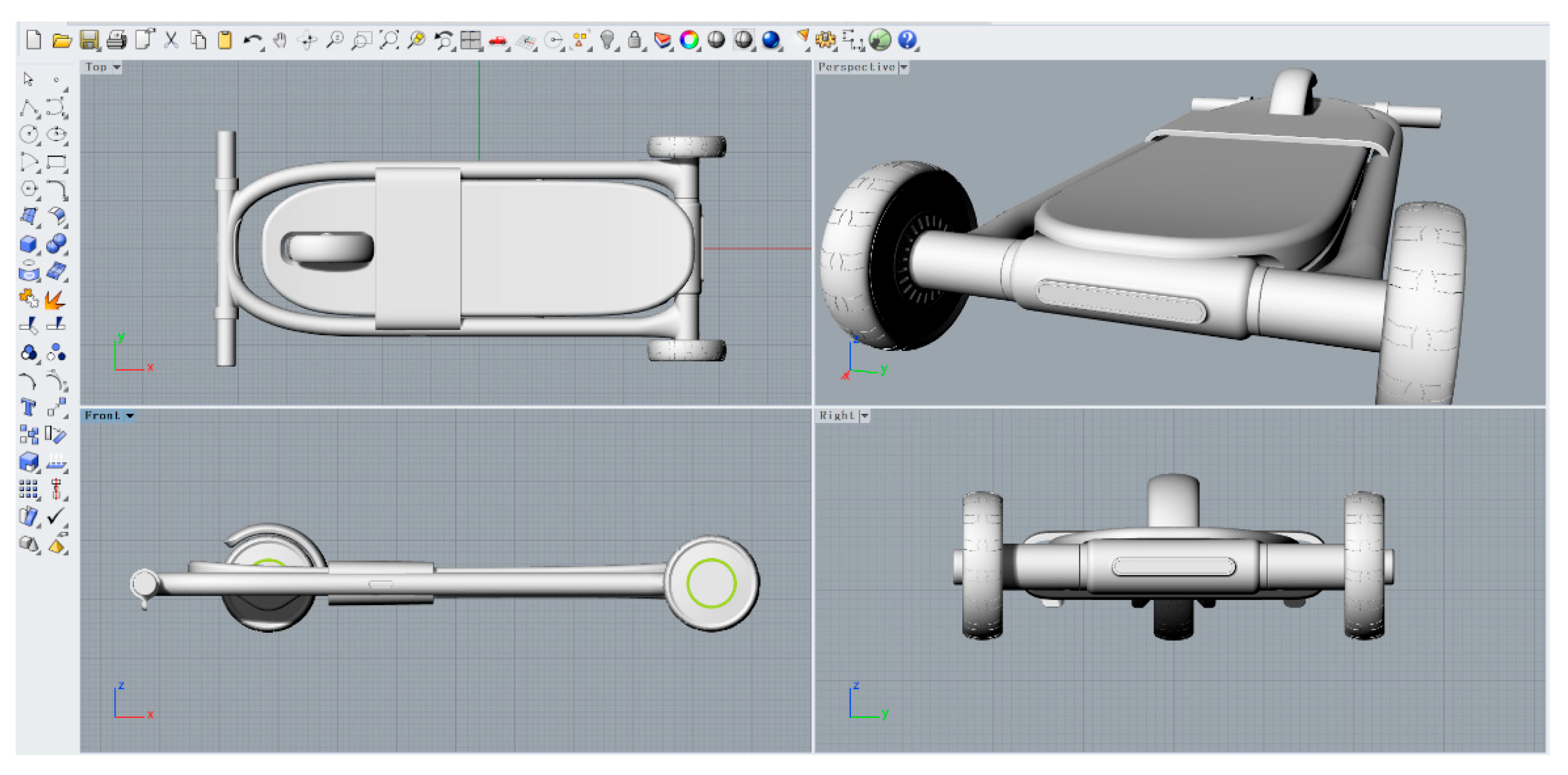Open the Top viewport dropdown arrow
This screenshot has height=775, width=1568.
116,67
